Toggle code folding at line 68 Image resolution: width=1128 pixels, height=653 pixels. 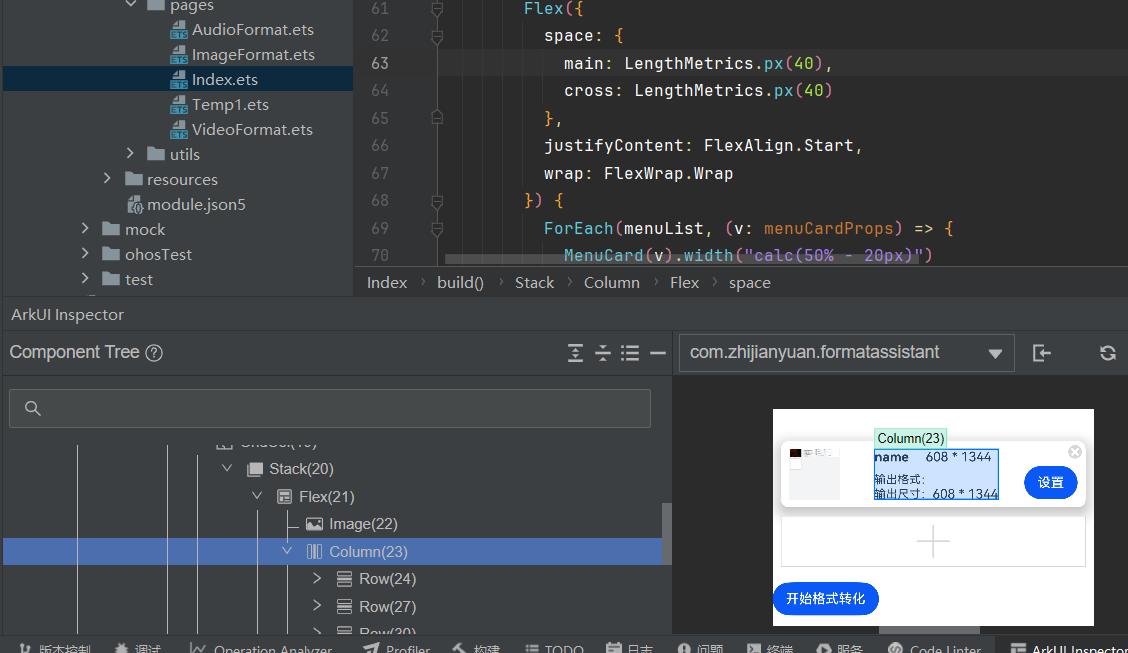click(x=437, y=201)
